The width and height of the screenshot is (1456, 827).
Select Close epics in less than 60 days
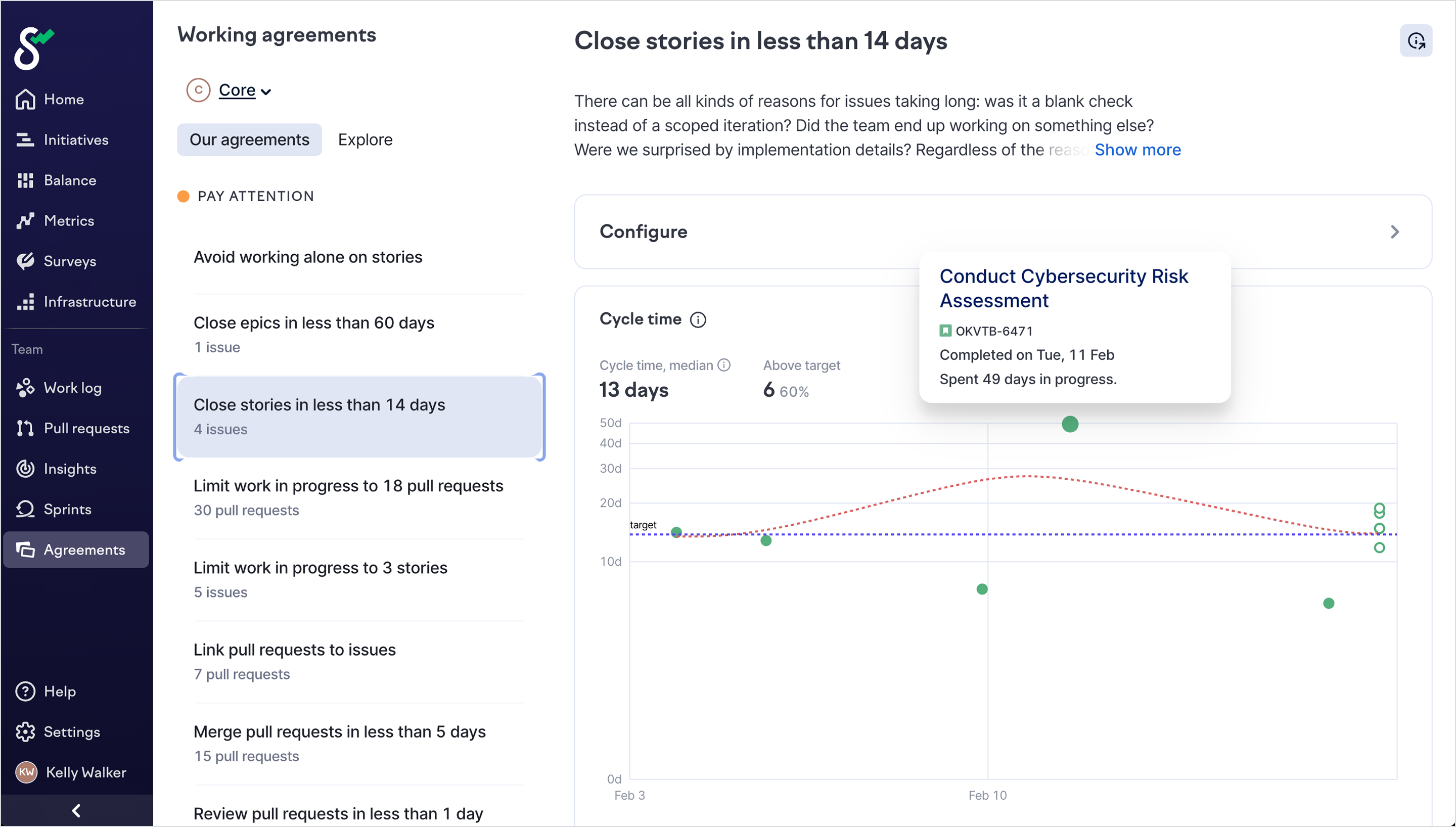tap(313, 323)
